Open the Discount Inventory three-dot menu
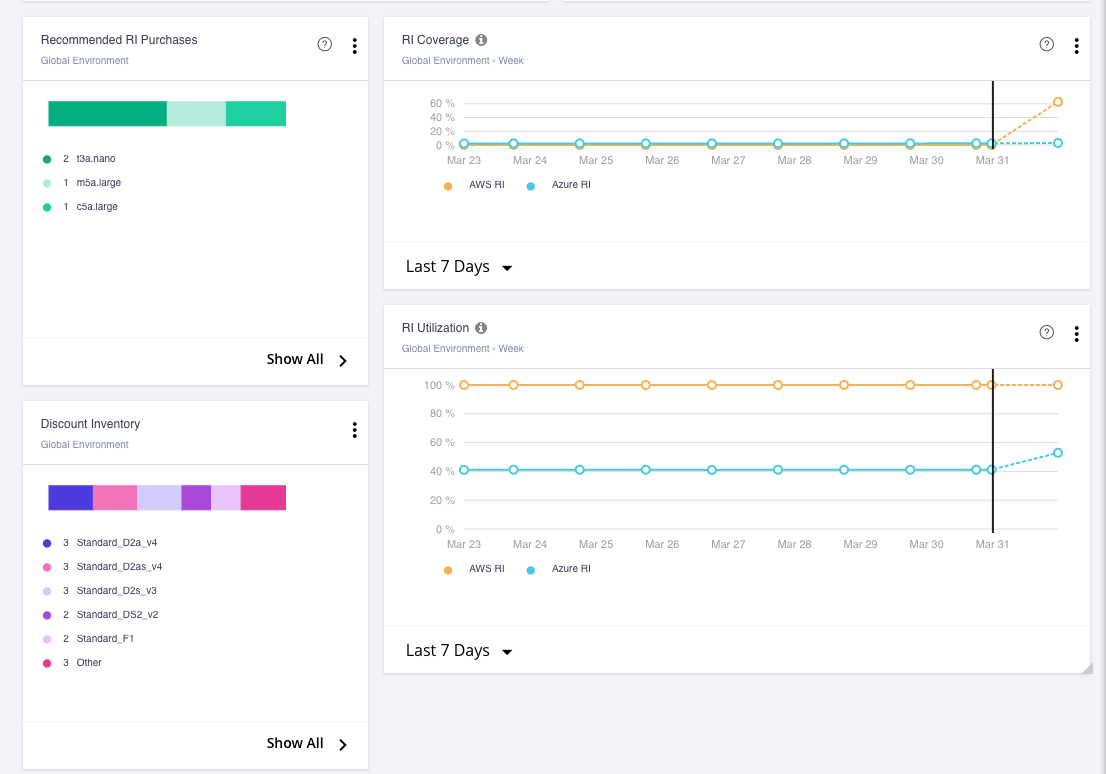The image size is (1106, 774). pyautogui.click(x=354, y=430)
